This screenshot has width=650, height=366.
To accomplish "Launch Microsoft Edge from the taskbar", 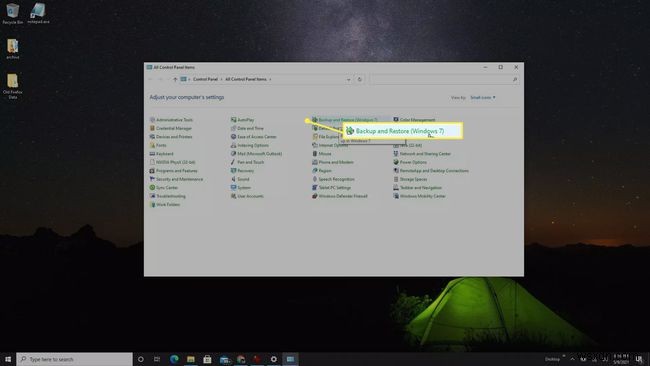I will point(174,359).
